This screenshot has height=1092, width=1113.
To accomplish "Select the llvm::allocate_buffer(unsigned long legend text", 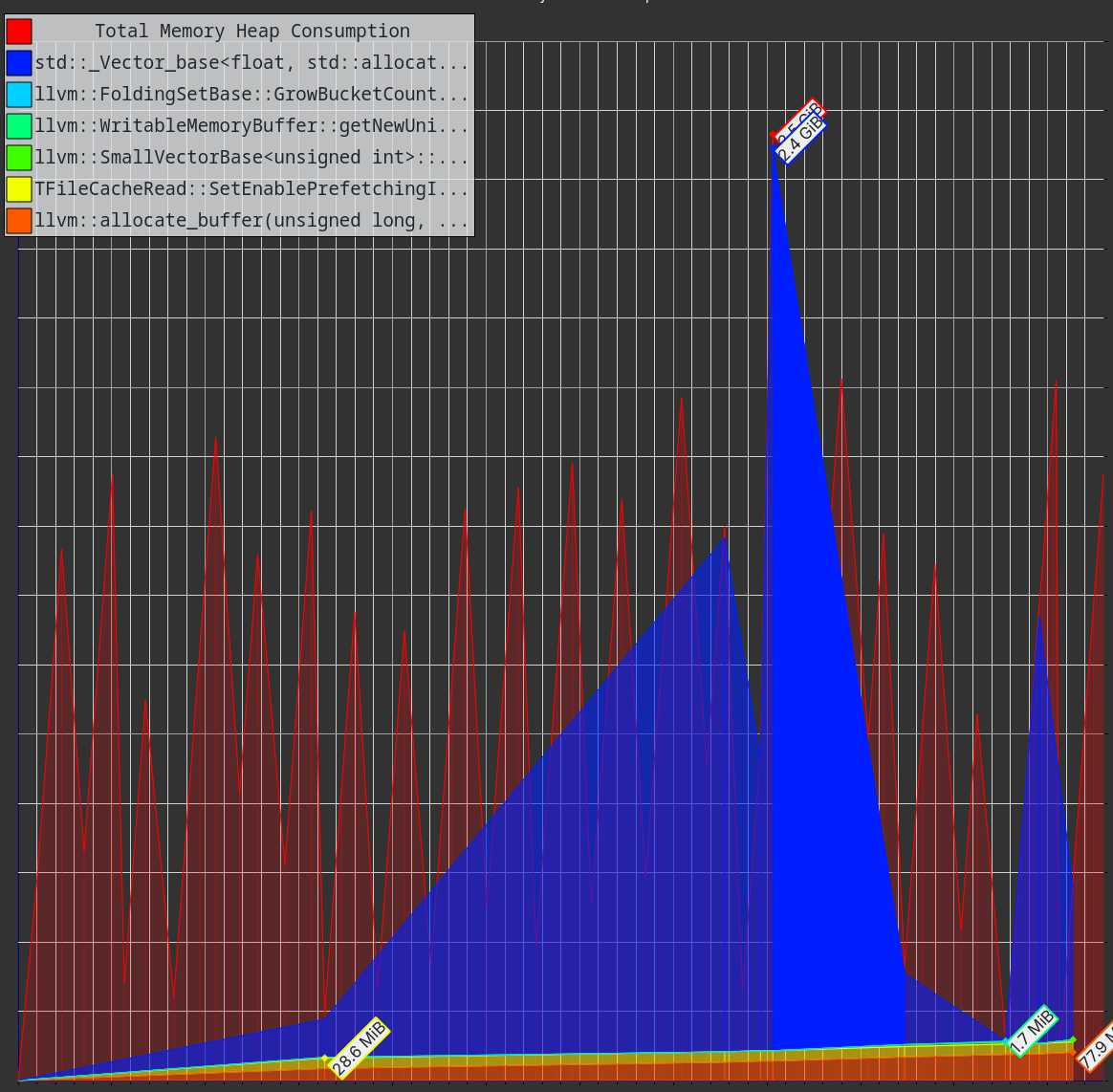I will click(251, 221).
